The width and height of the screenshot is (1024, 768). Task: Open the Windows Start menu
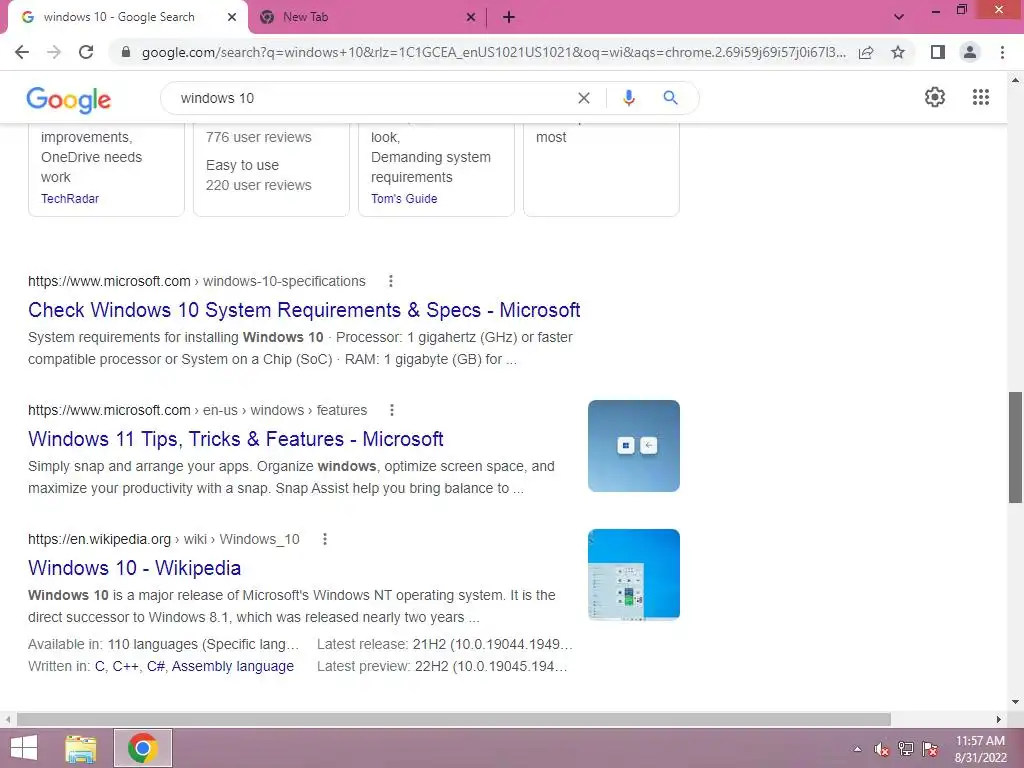pos(24,748)
